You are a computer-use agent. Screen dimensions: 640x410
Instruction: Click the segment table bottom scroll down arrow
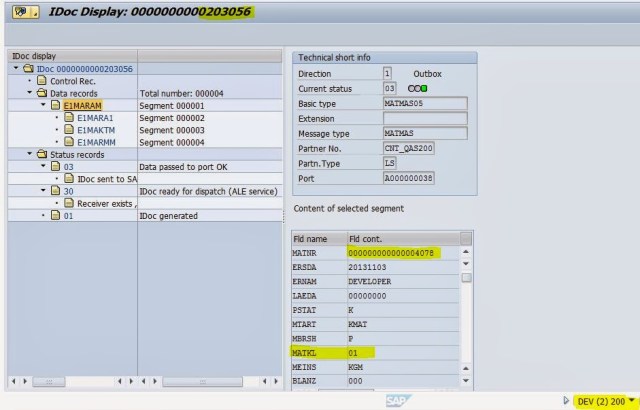[466, 381]
